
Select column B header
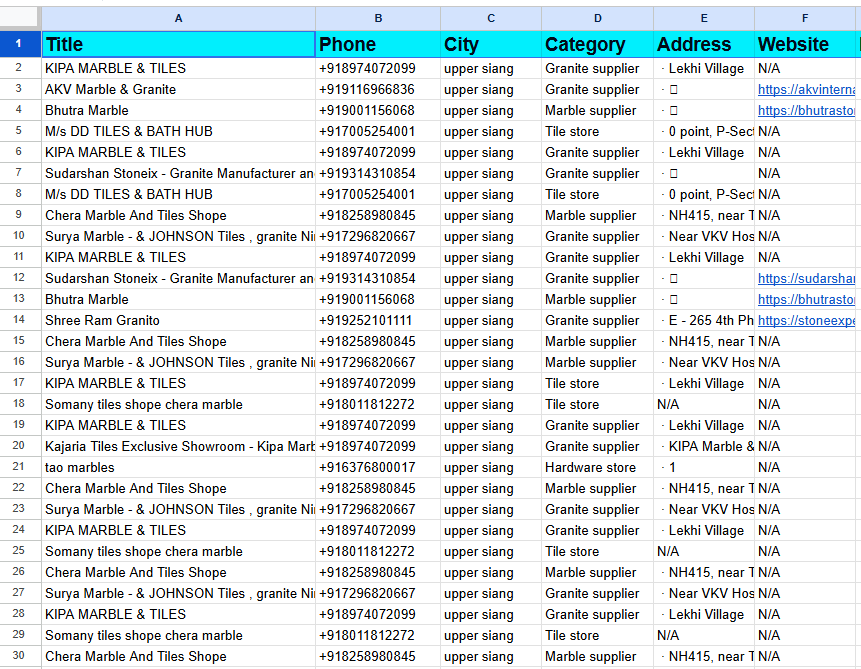tap(378, 19)
